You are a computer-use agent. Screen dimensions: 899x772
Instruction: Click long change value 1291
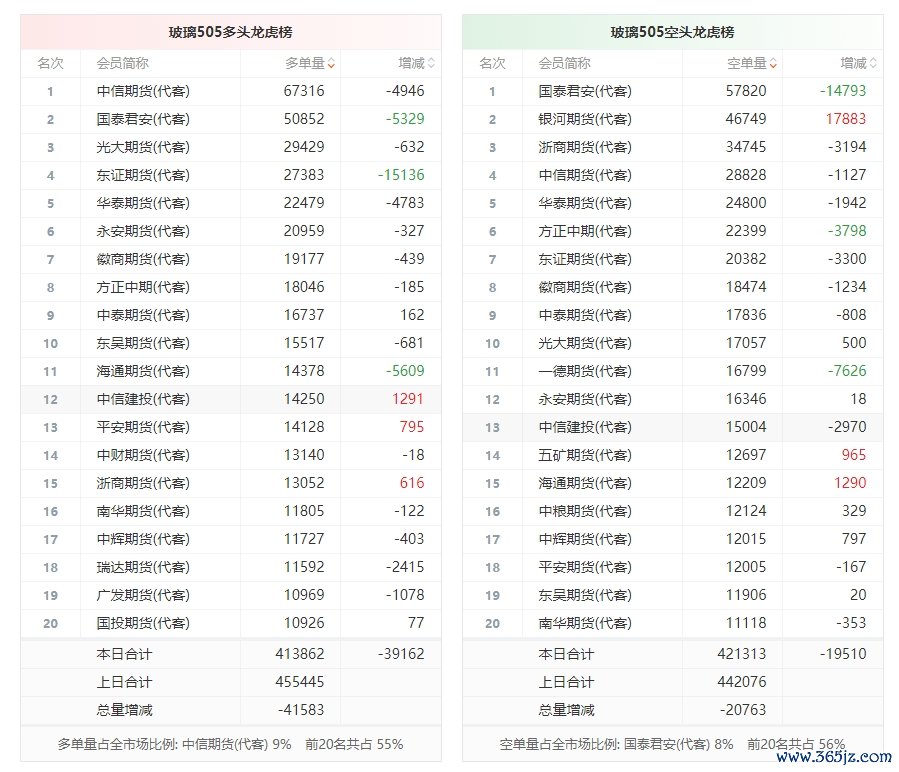pyautogui.click(x=408, y=399)
